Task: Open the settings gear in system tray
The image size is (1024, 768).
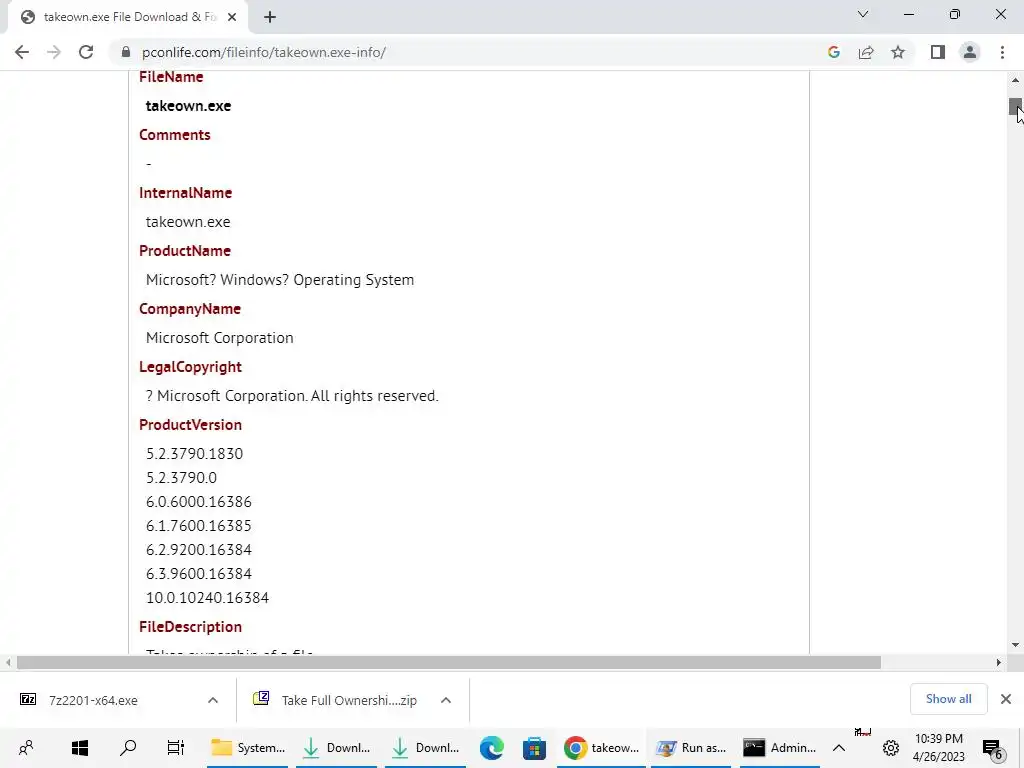Action: 891,748
